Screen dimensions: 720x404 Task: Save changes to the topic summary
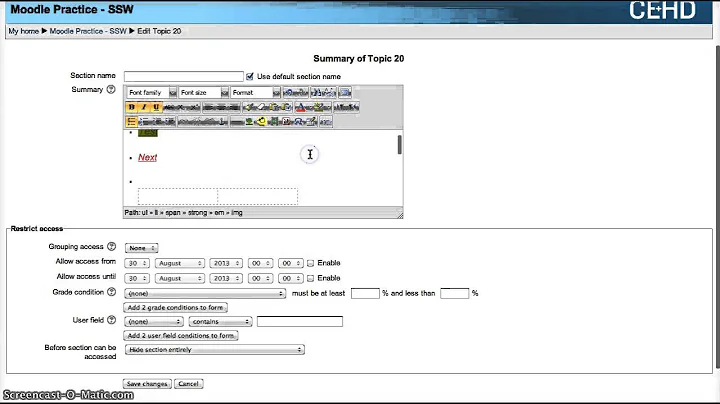click(x=147, y=384)
